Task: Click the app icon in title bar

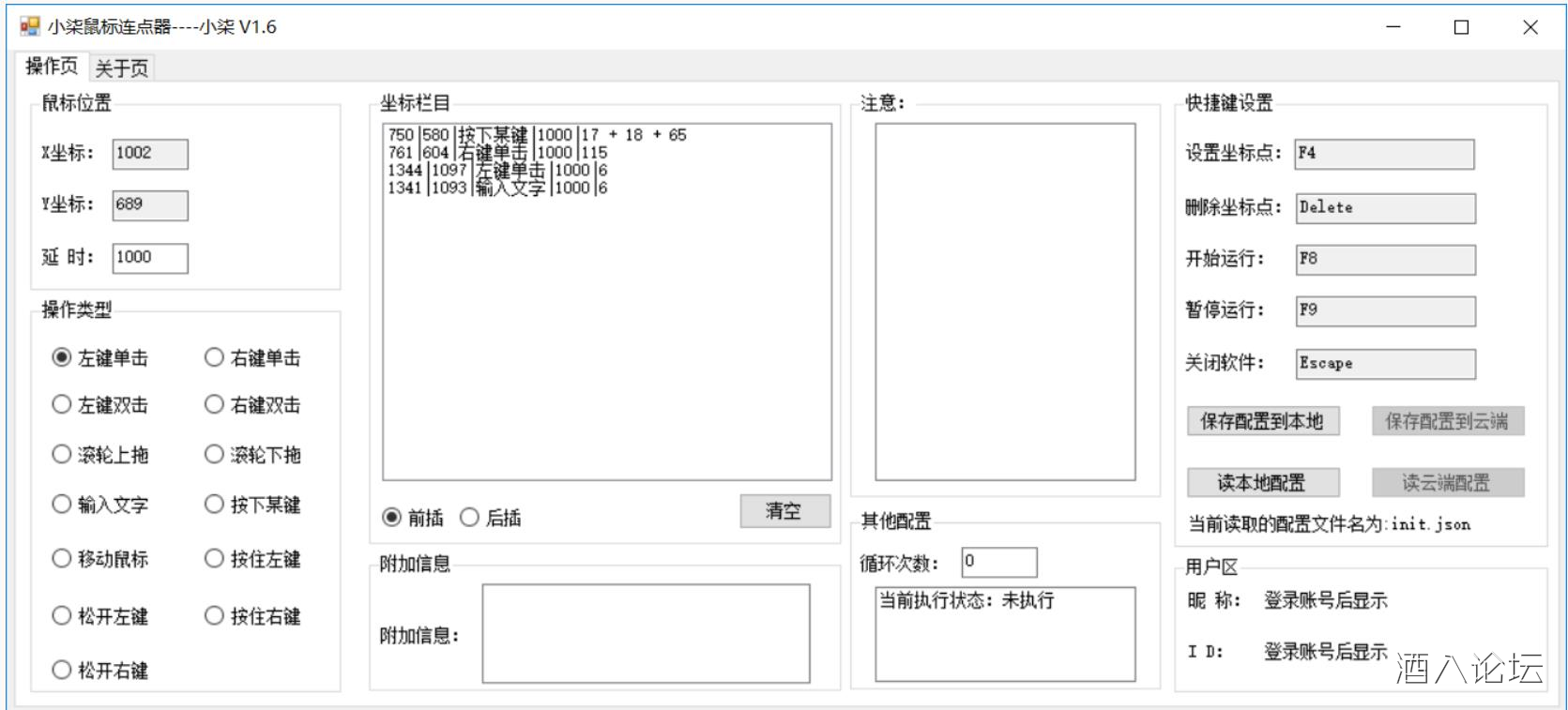Action: [x=30, y=26]
